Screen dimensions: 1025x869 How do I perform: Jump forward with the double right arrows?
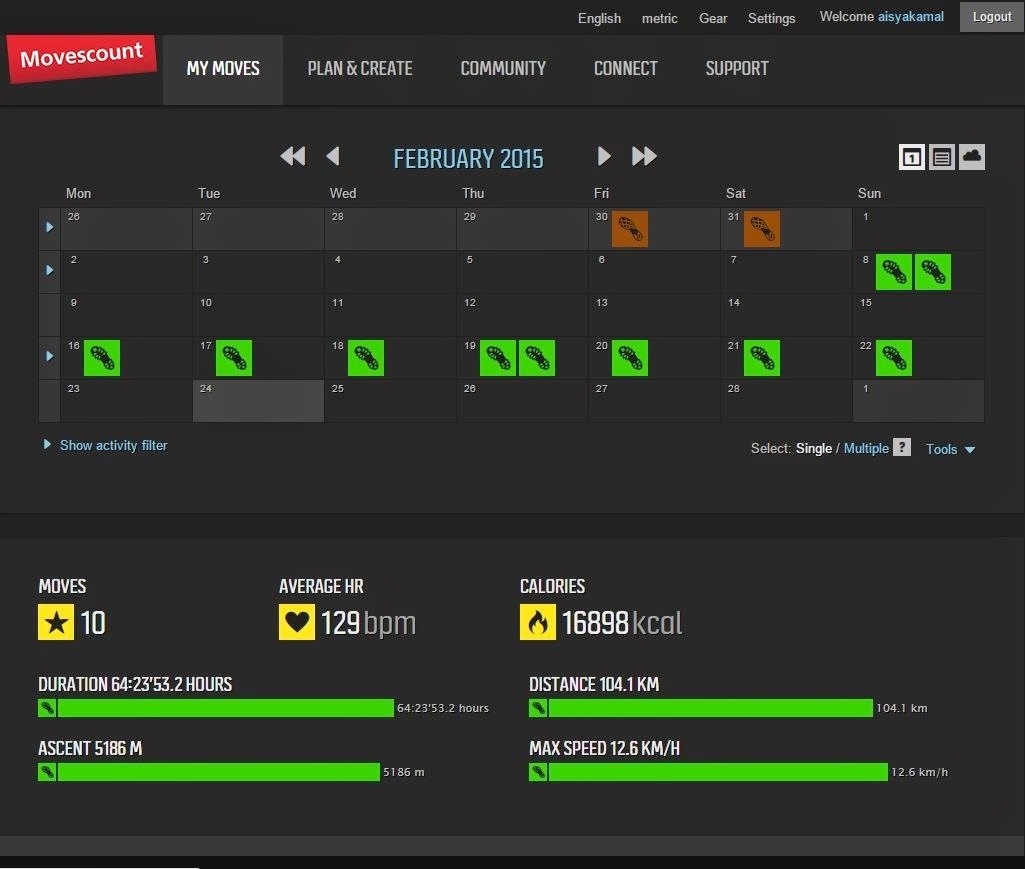(644, 156)
